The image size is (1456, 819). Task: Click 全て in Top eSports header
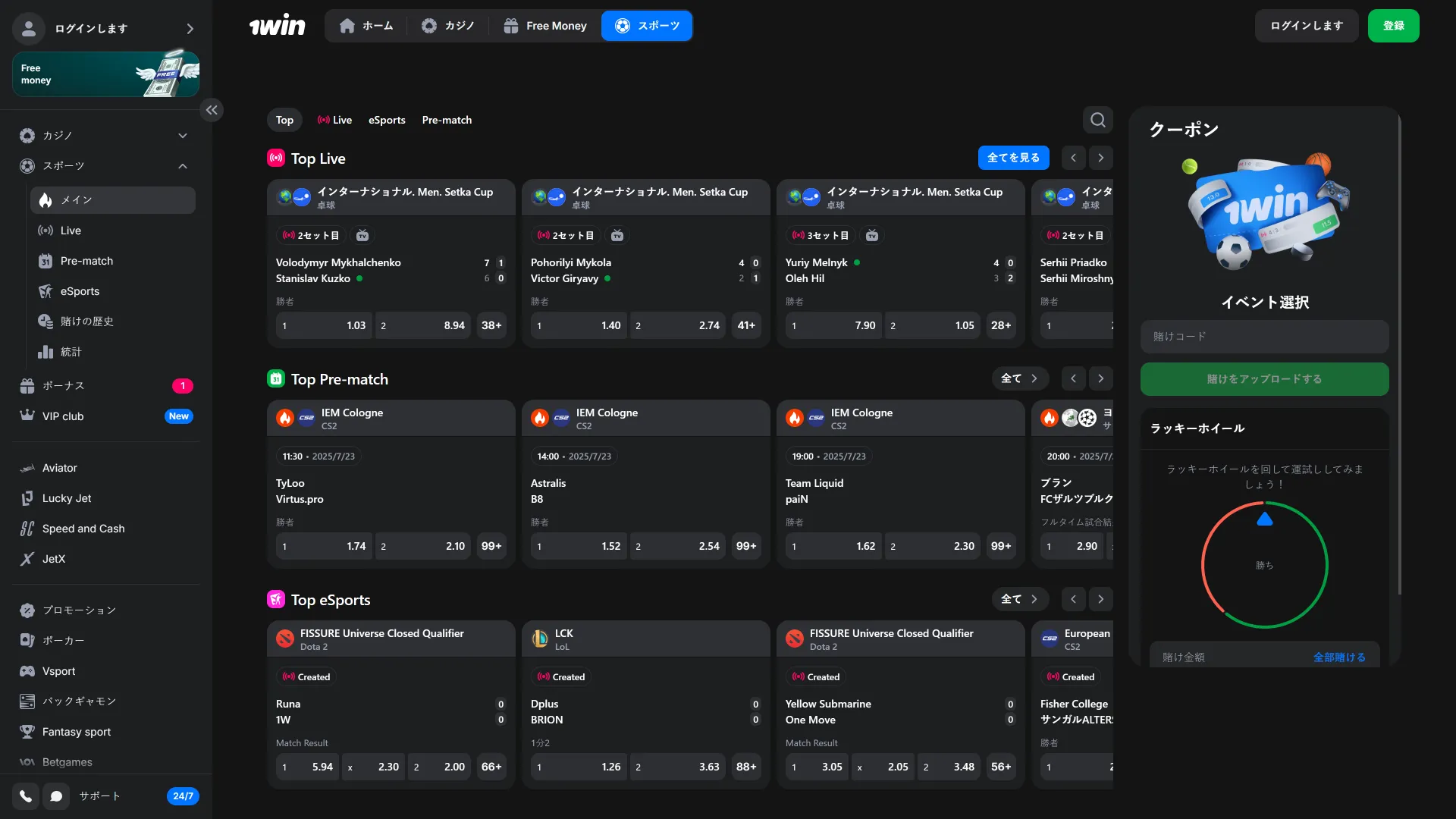point(1020,599)
